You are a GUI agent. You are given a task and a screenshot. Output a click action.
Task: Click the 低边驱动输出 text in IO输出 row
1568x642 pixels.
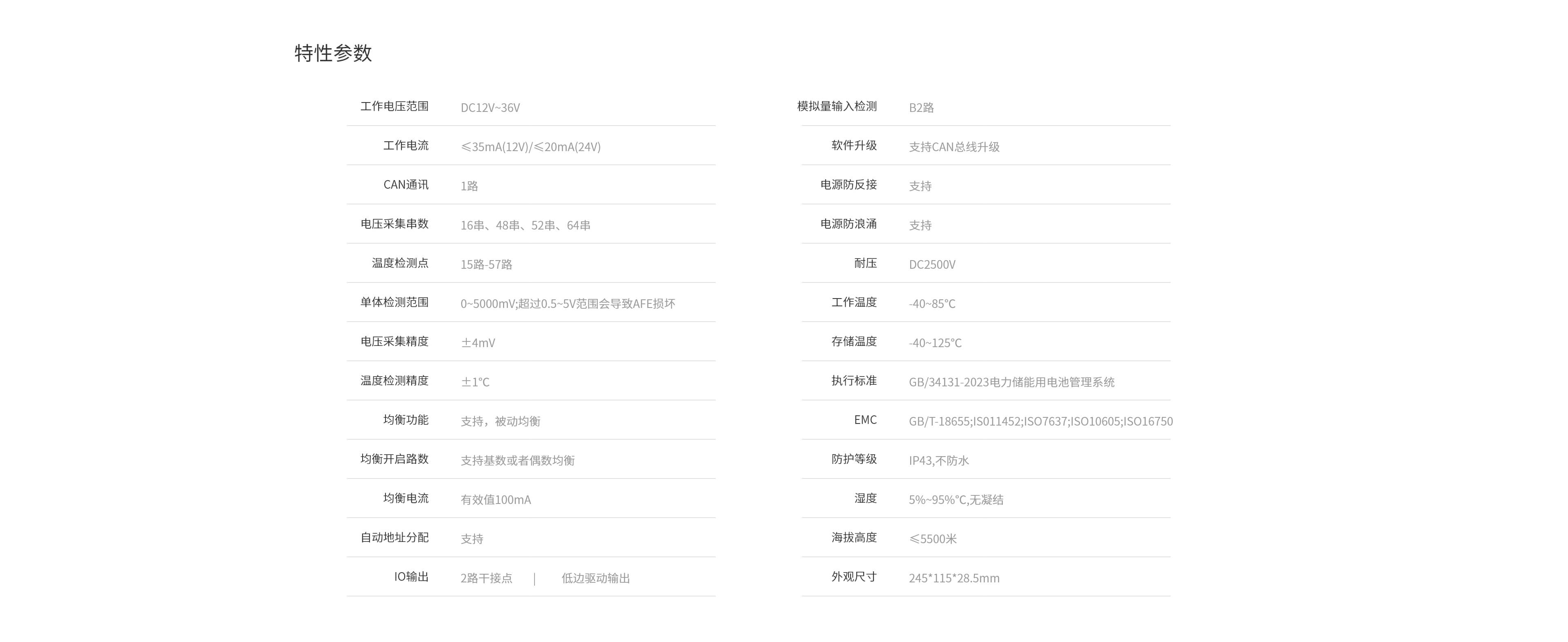click(595, 578)
